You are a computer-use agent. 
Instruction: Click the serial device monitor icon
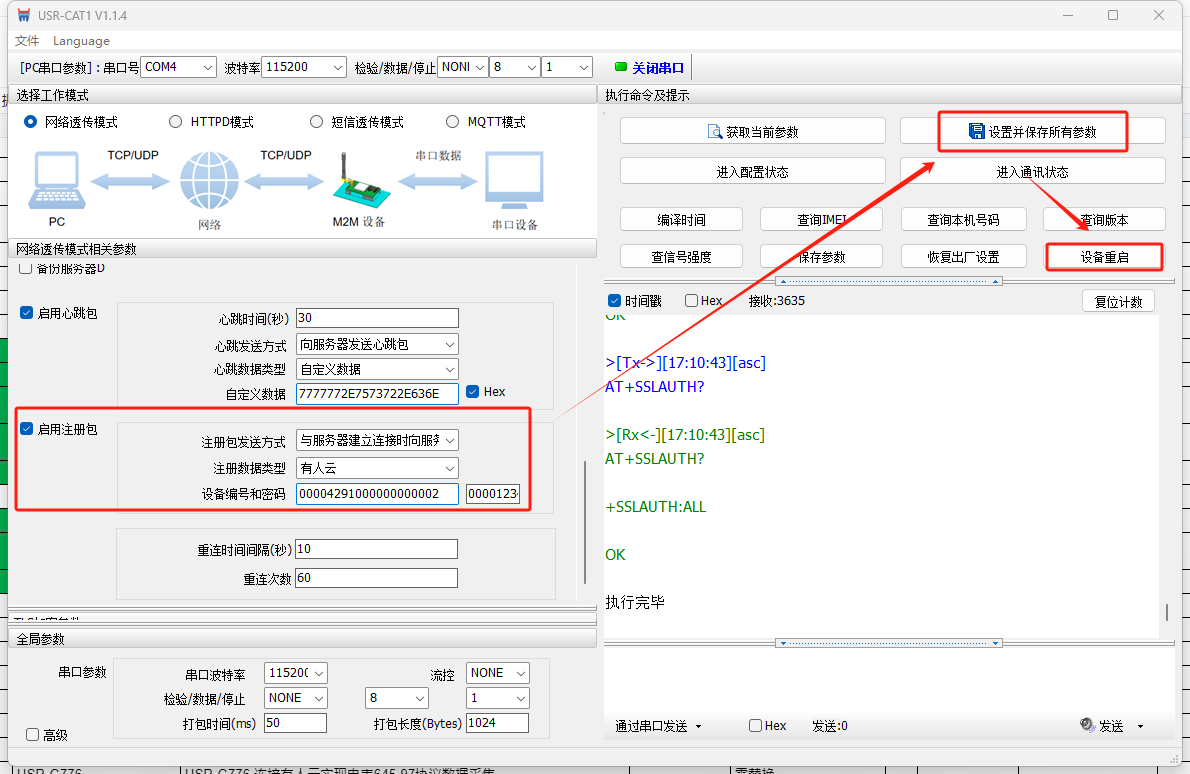click(514, 183)
